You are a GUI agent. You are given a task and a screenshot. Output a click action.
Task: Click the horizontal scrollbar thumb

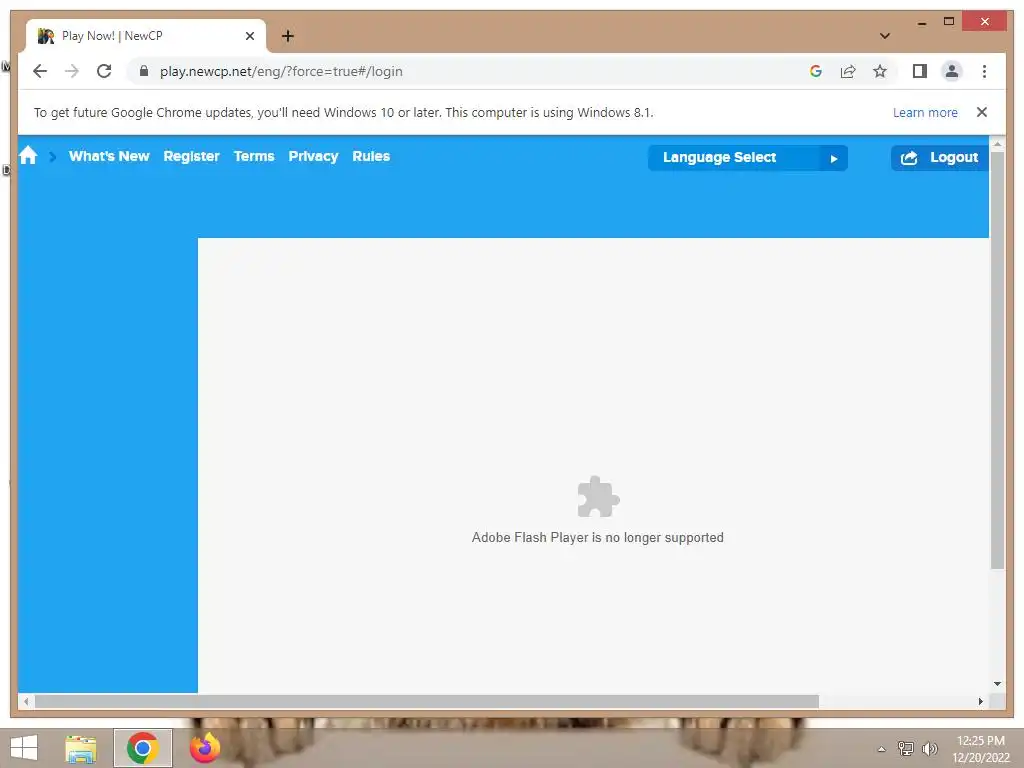coord(426,701)
